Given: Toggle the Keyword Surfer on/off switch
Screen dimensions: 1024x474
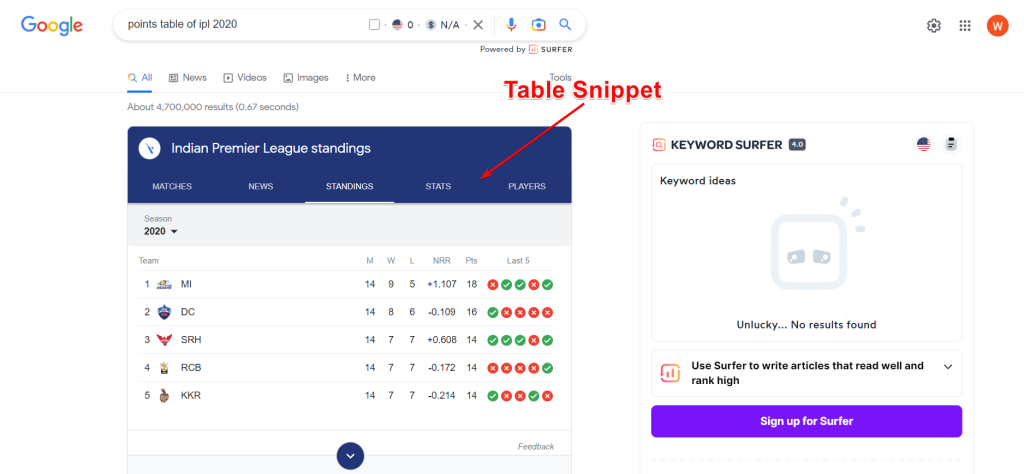Looking at the screenshot, I should 950,145.
